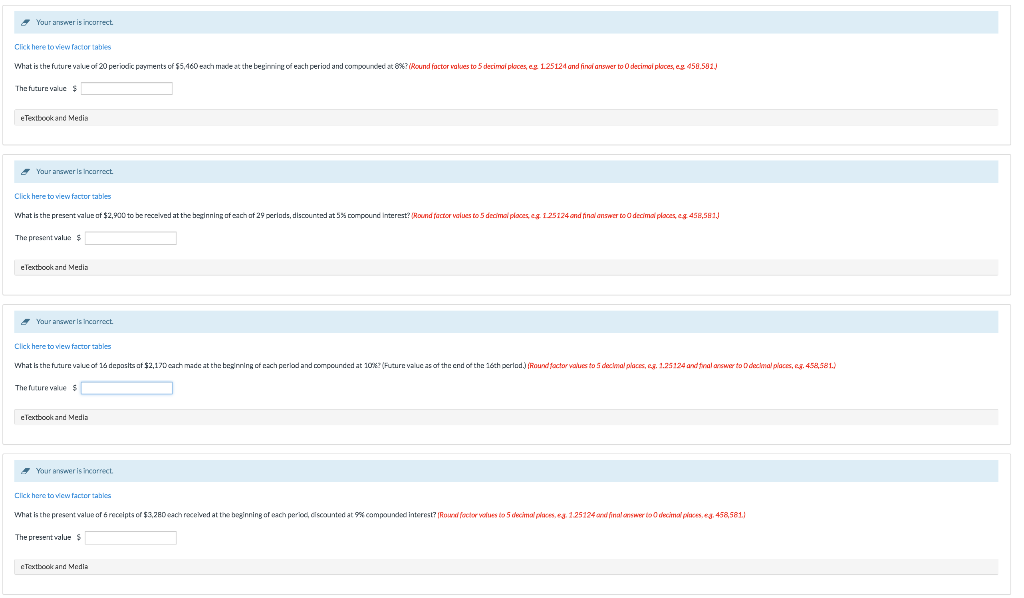
Task: Focus the present value field for 6 receipts of $3,280
Action: [131, 538]
